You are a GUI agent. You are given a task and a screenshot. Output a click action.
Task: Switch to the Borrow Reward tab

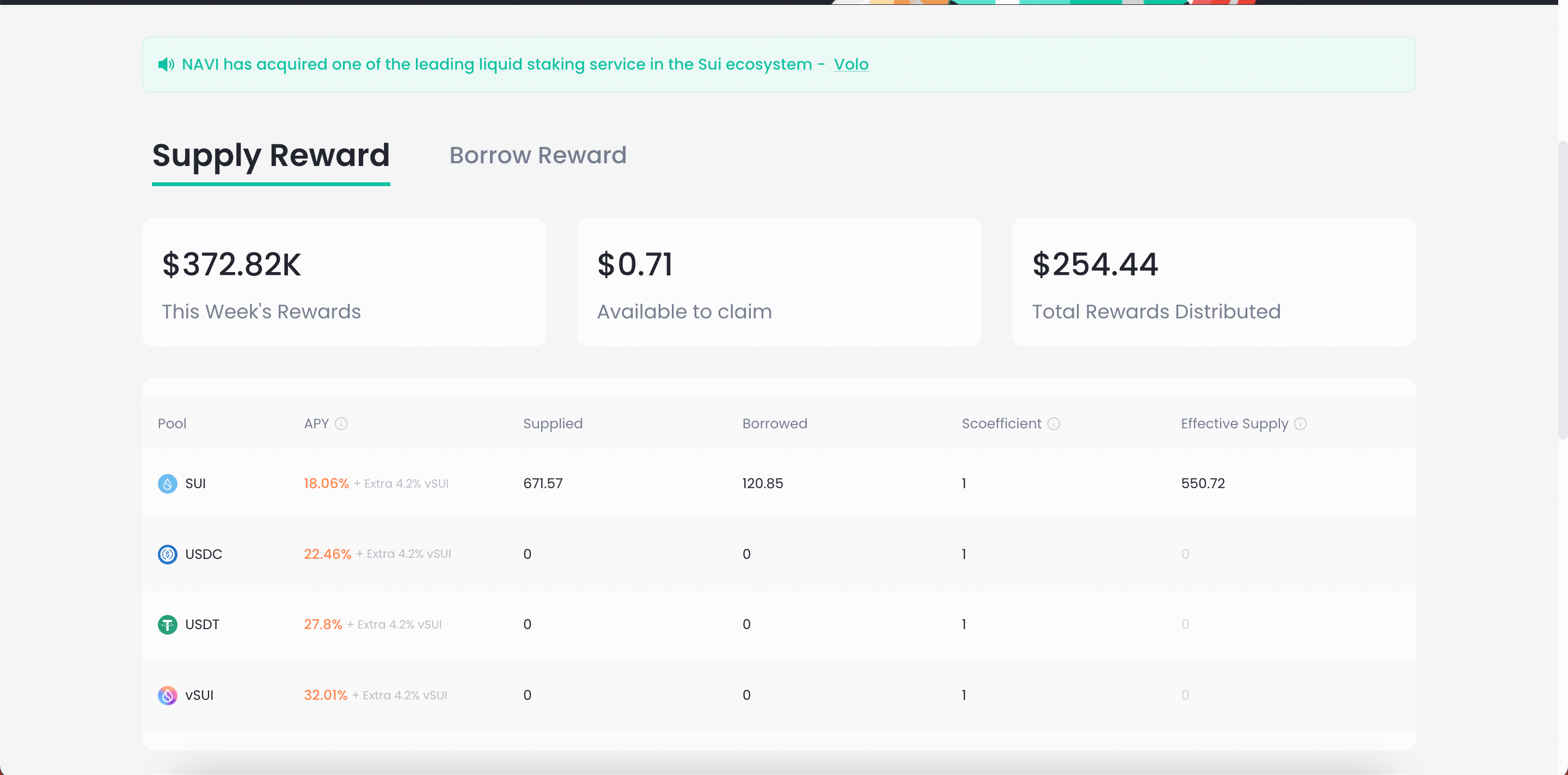(x=537, y=156)
